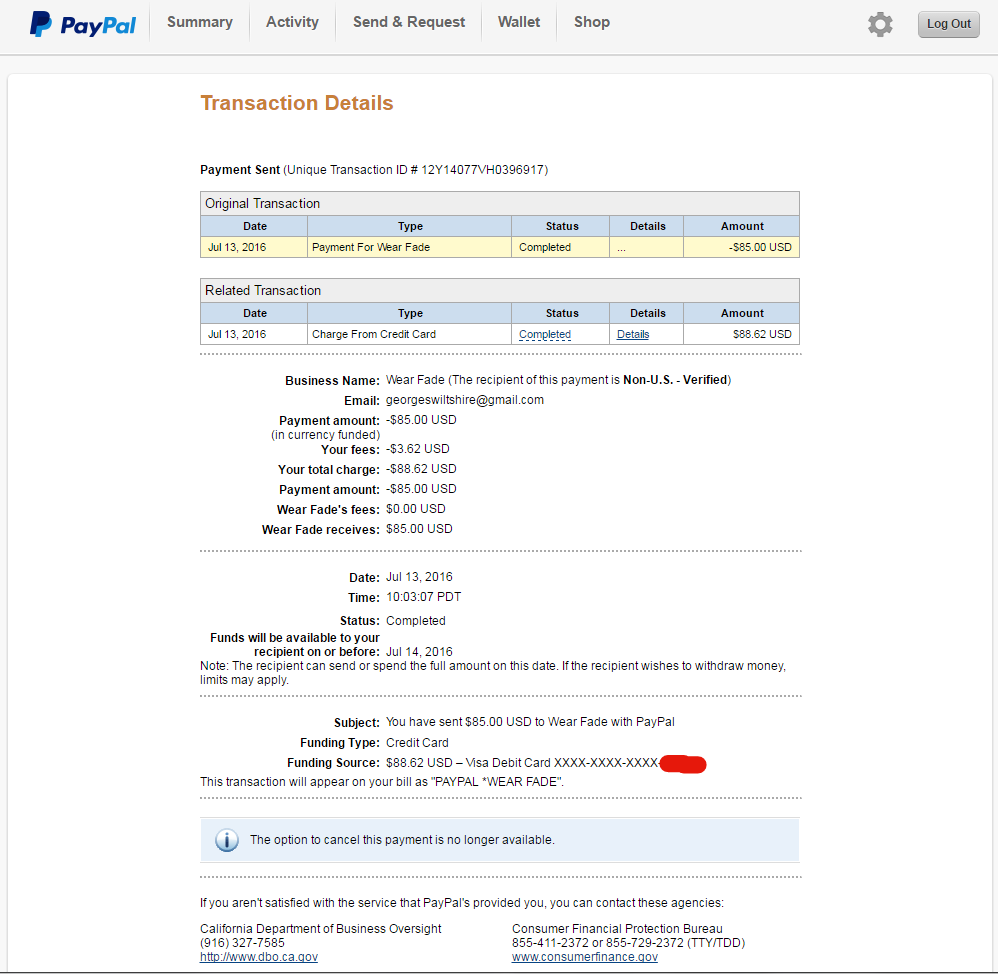This screenshot has height=974, width=998.
Task: Select the subject line about $85.00 sent
Action: [x=530, y=722]
